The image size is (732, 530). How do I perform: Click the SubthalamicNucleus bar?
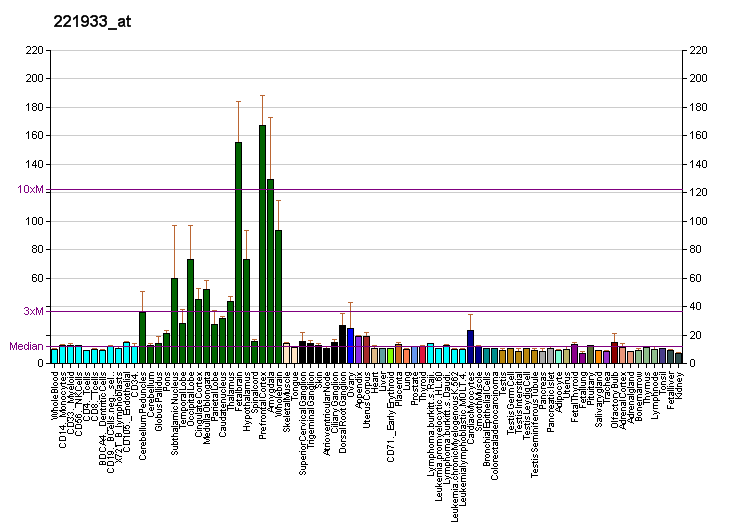pyautogui.click(x=174, y=320)
